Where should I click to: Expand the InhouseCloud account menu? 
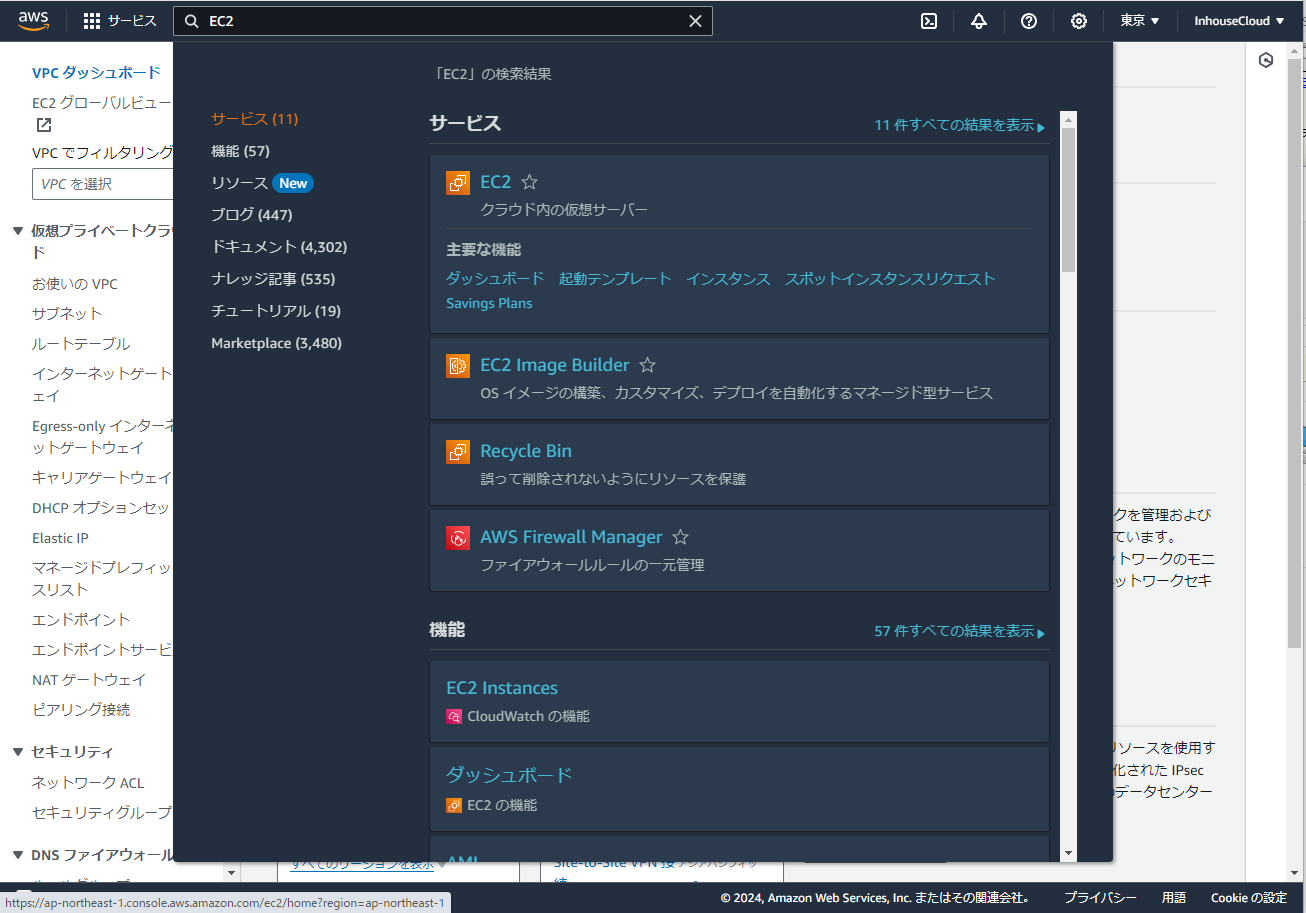[1239, 21]
